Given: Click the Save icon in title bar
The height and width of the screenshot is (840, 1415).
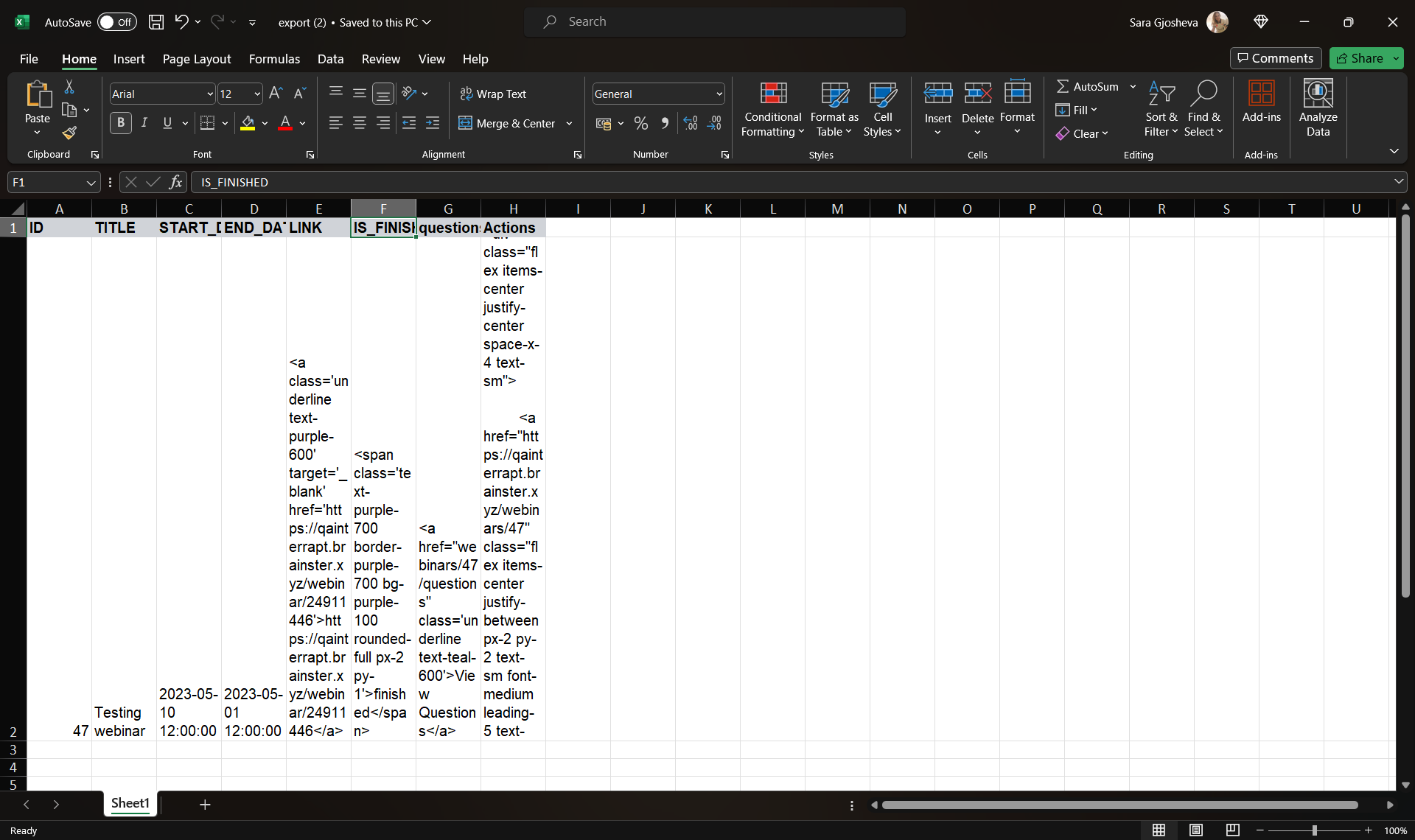Looking at the screenshot, I should coord(156,22).
